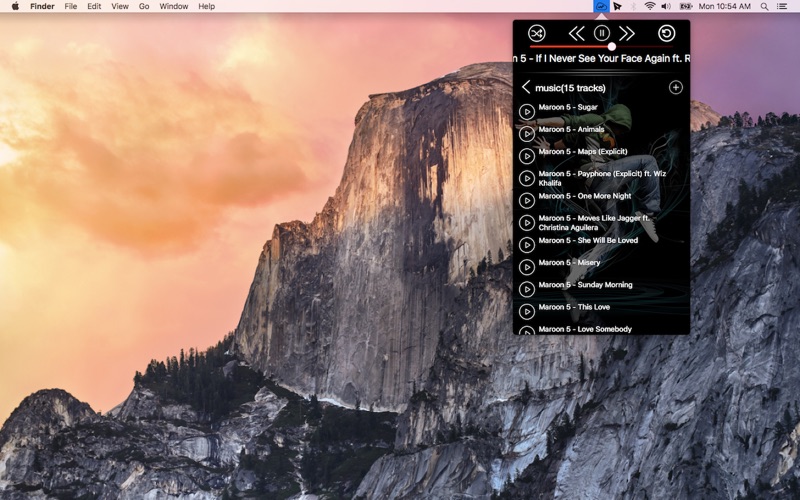Open the Window menu
Image resolution: width=800 pixels, height=500 pixels.
[173, 6]
